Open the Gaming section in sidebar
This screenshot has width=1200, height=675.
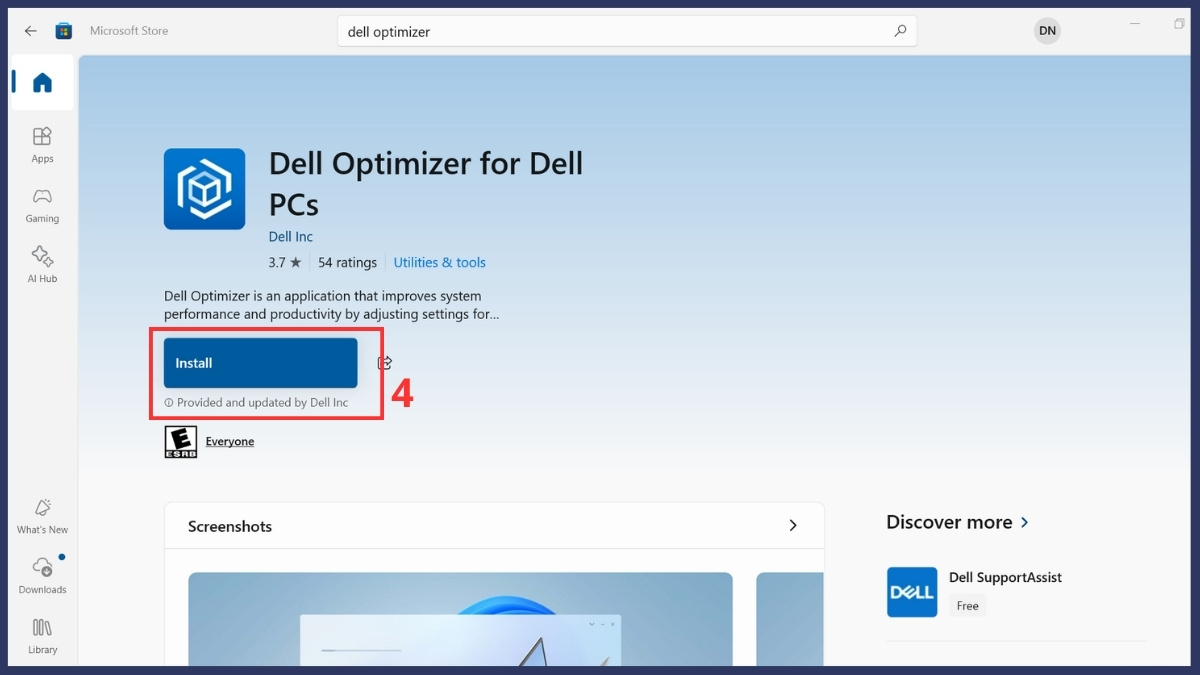(x=42, y=205)
